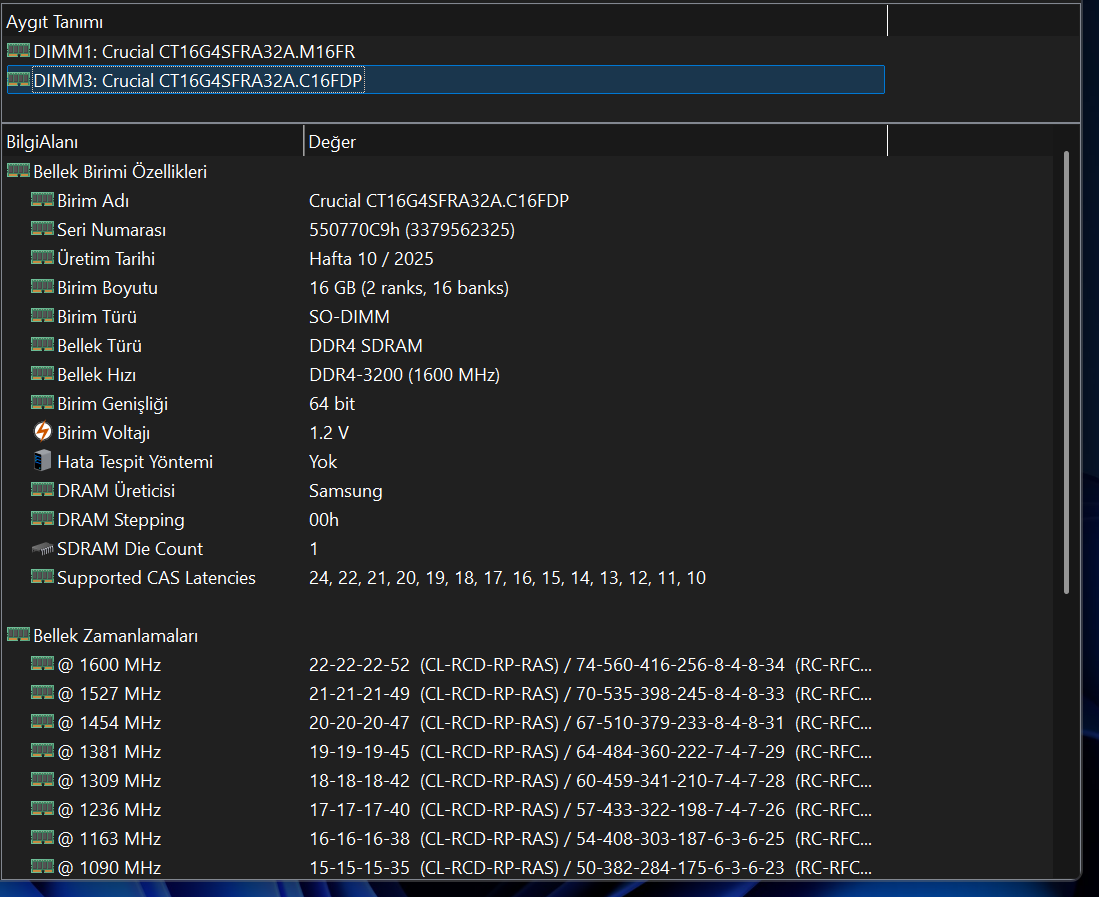The height and width of the screenshot is (897, 1099).
Task: Select the Seri Numarası field label
Action: (111, 230)
